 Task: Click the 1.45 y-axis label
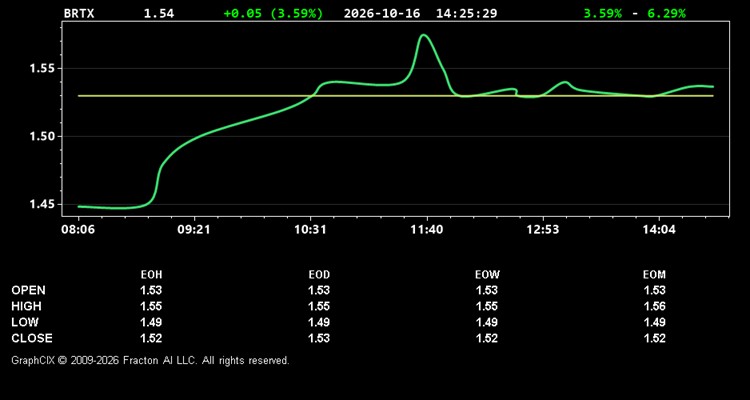(x=43, y=204)
